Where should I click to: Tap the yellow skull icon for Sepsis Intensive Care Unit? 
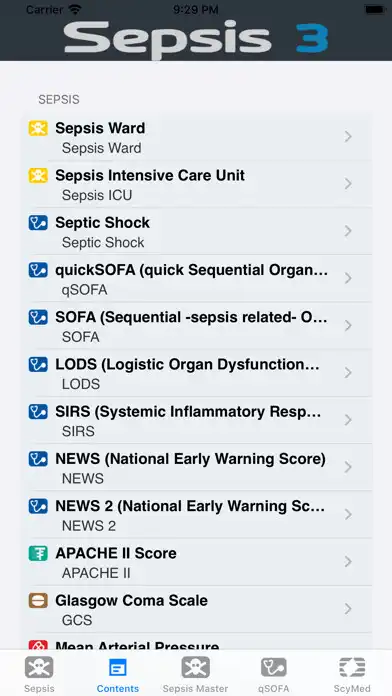click(38, 175)
